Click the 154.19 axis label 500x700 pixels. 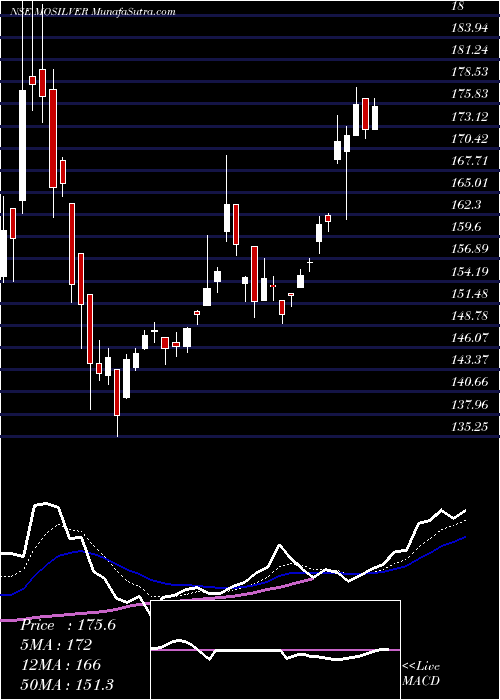(x=470, y=271)
